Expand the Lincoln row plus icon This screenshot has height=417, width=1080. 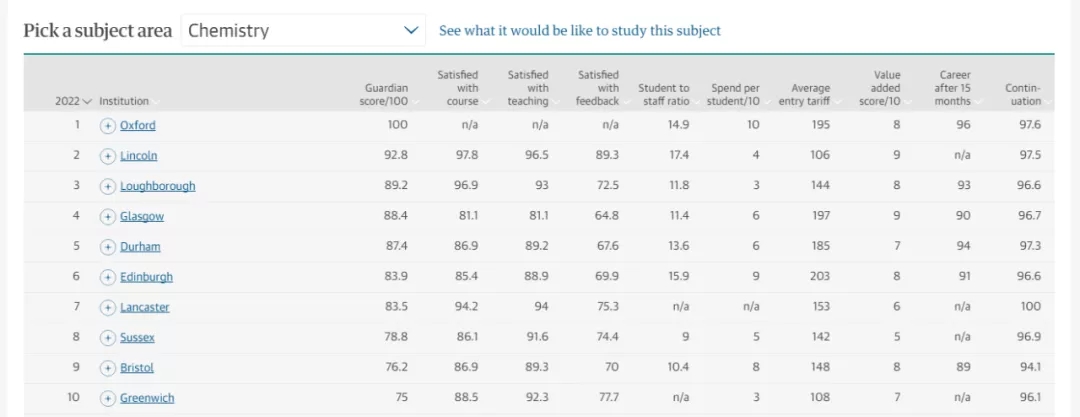[x=107, y=156]
